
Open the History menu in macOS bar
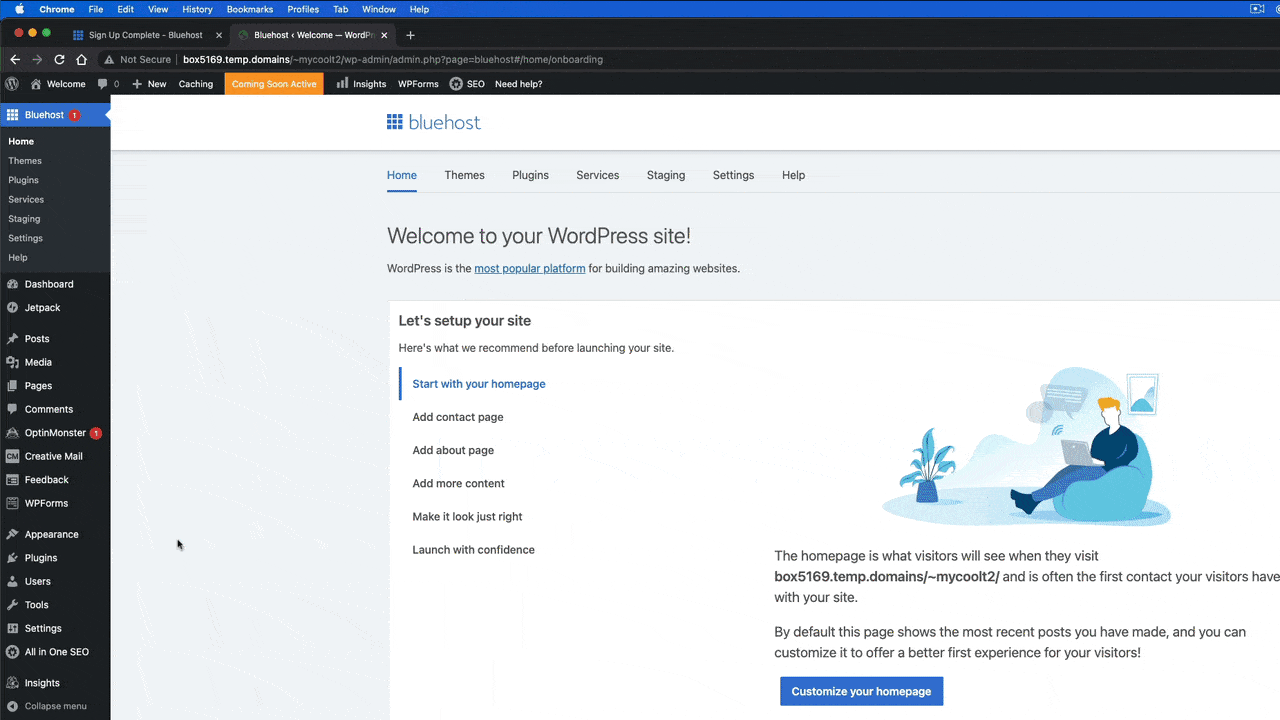197,9
